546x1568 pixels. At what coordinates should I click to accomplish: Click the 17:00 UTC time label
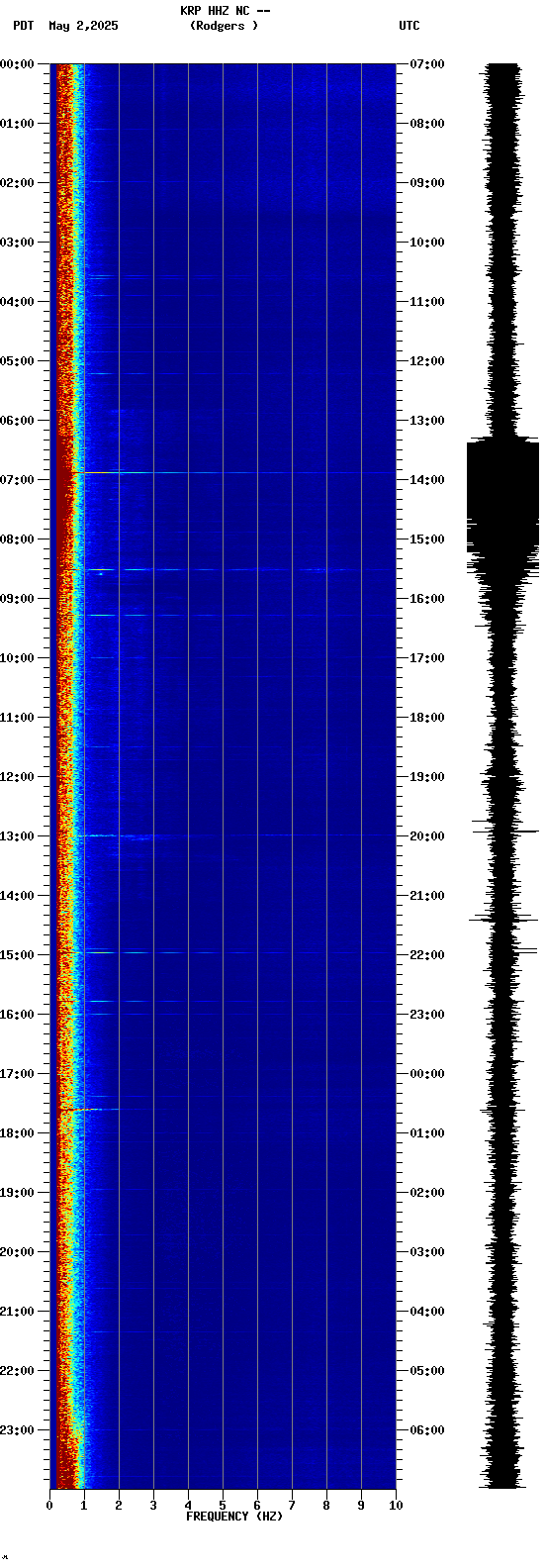tap(427, 658)
